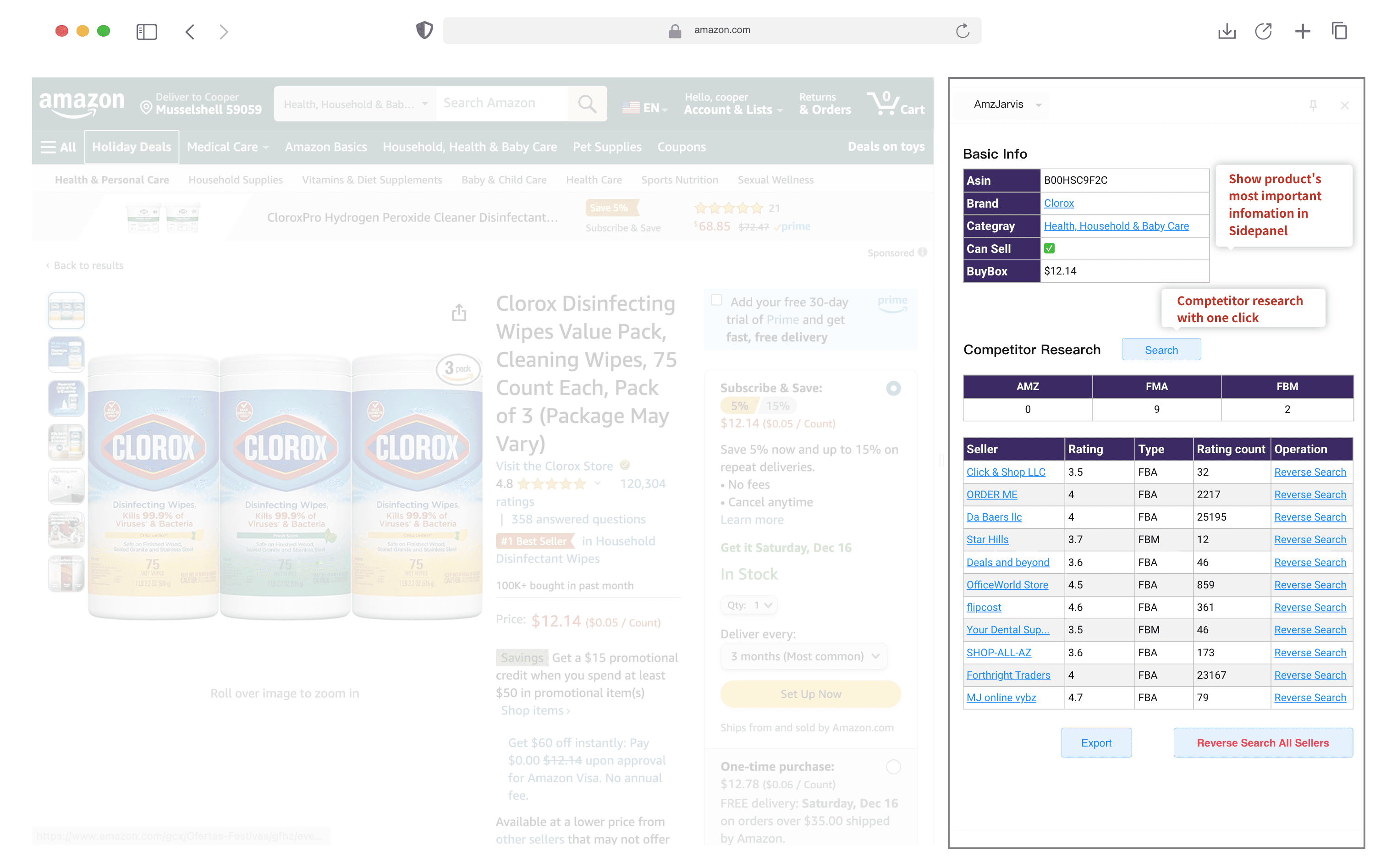Open the Visit the Clorox Store link
The height and width of the screenshot is (868, 1386).
(x=554, y=466)
